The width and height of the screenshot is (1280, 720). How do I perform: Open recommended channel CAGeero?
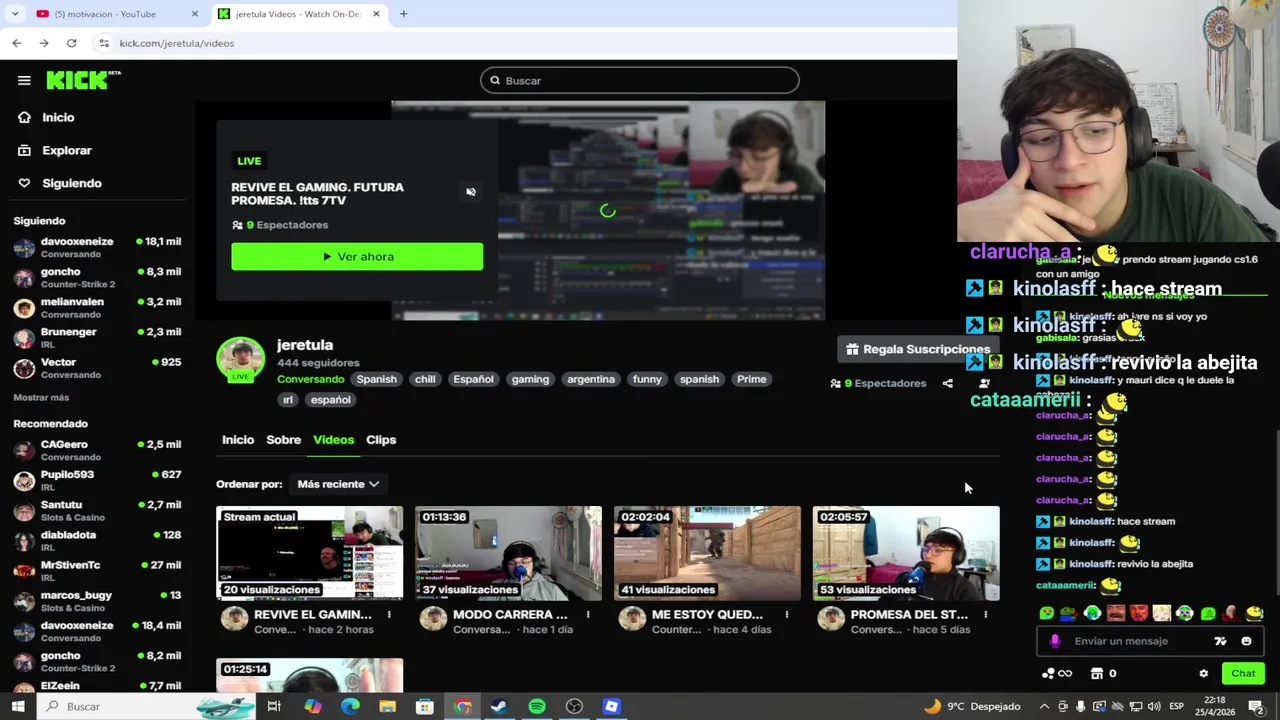point(96,450)
